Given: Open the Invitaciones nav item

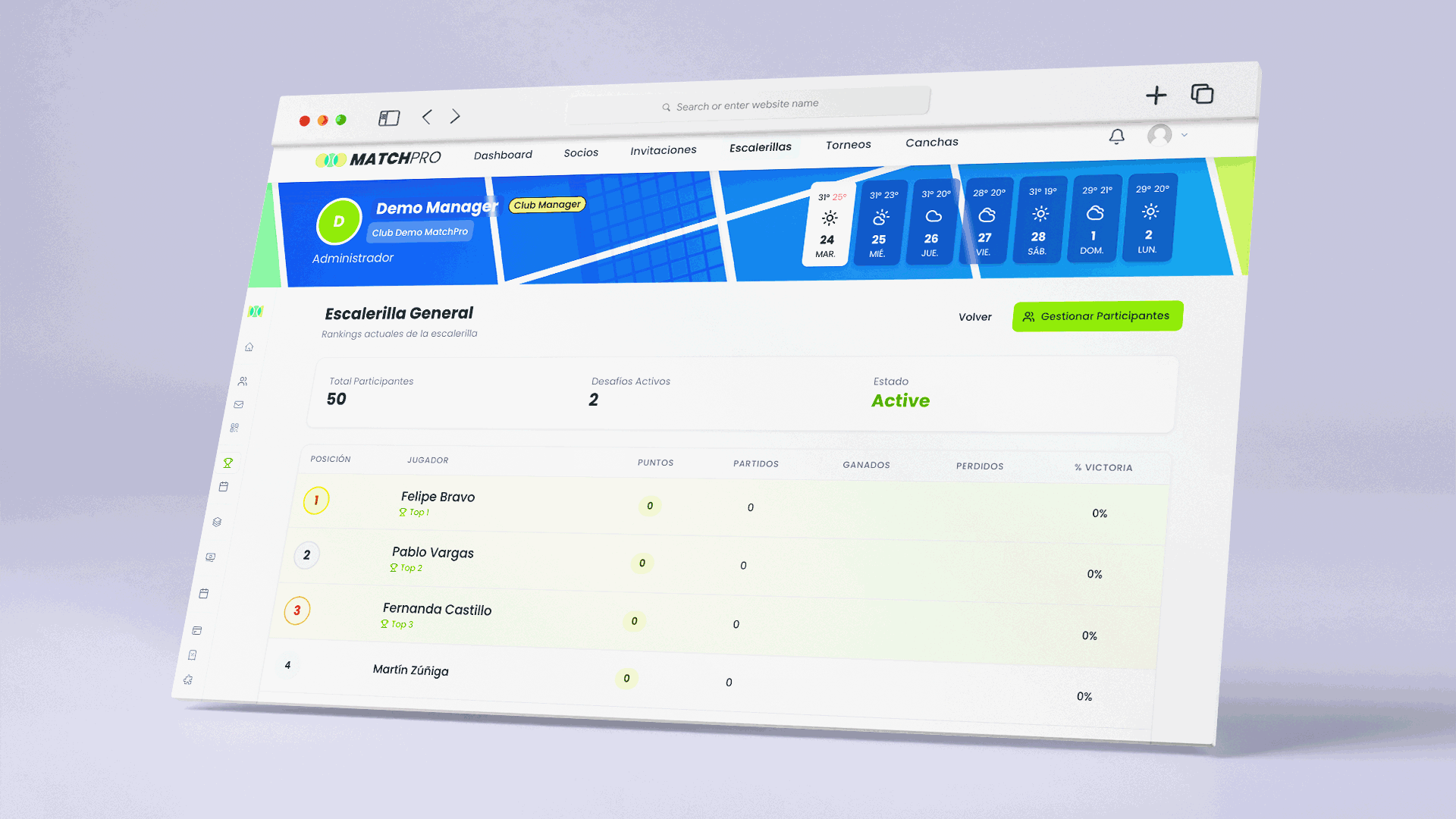Looking at the screenshot, I should click(663, 150).
